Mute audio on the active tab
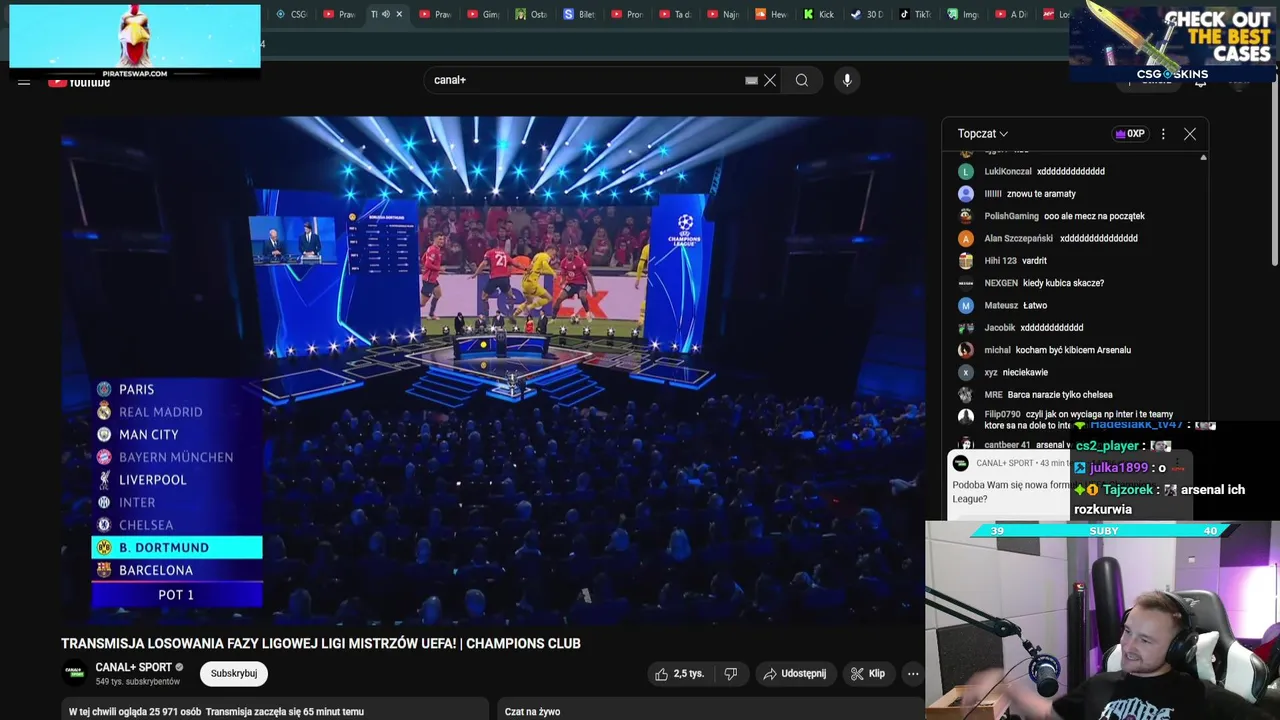This screenshot has height=720, width=1280. point(385,14)
